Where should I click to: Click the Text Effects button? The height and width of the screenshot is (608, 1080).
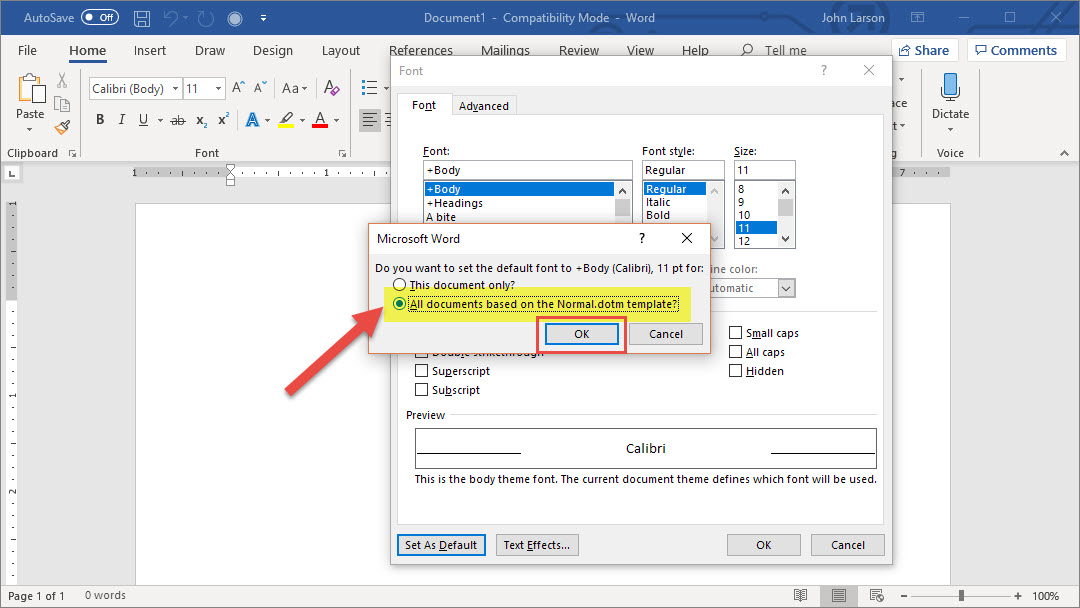537,545
